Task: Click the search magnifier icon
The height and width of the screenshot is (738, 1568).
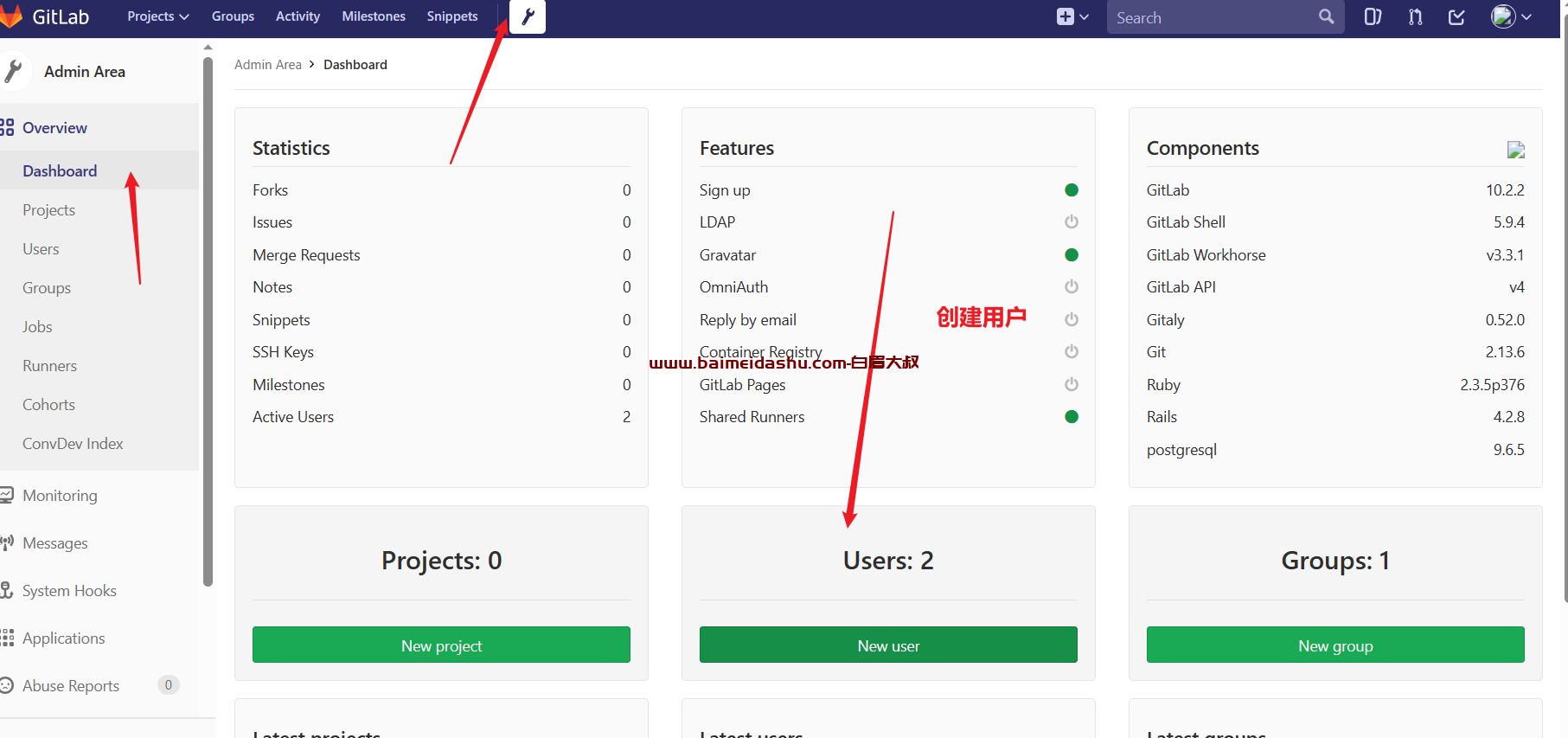Action: pyautogui.click(x=1326, y=16)
